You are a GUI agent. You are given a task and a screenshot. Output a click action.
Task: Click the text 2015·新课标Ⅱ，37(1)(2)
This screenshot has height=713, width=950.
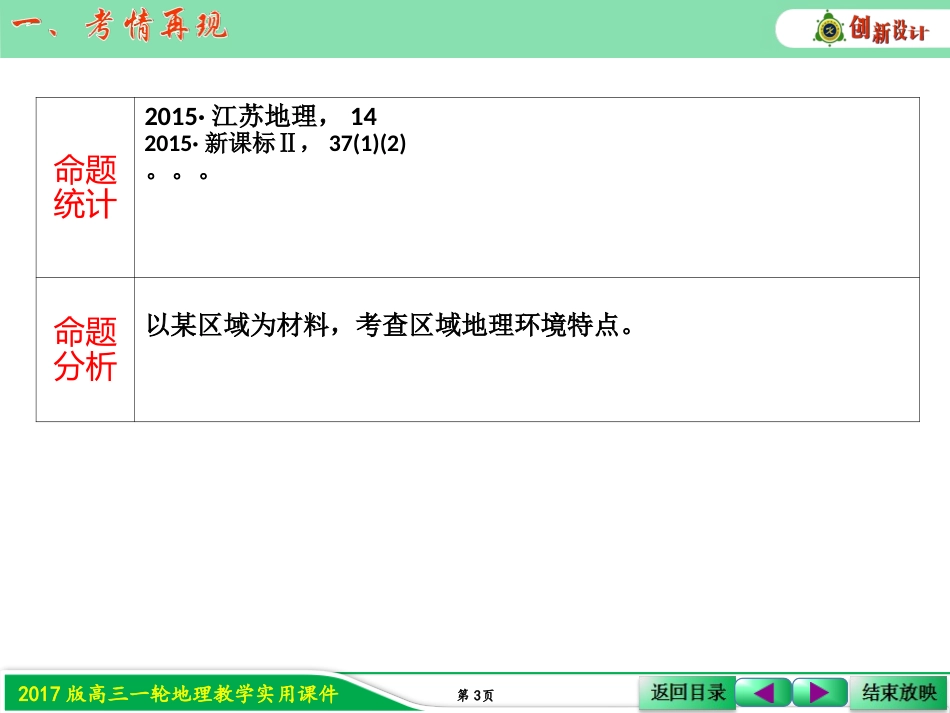(275, 144)
